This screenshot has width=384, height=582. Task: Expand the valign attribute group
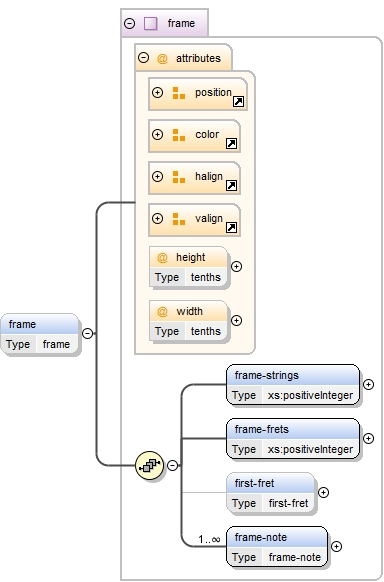(x=158, y=218)
